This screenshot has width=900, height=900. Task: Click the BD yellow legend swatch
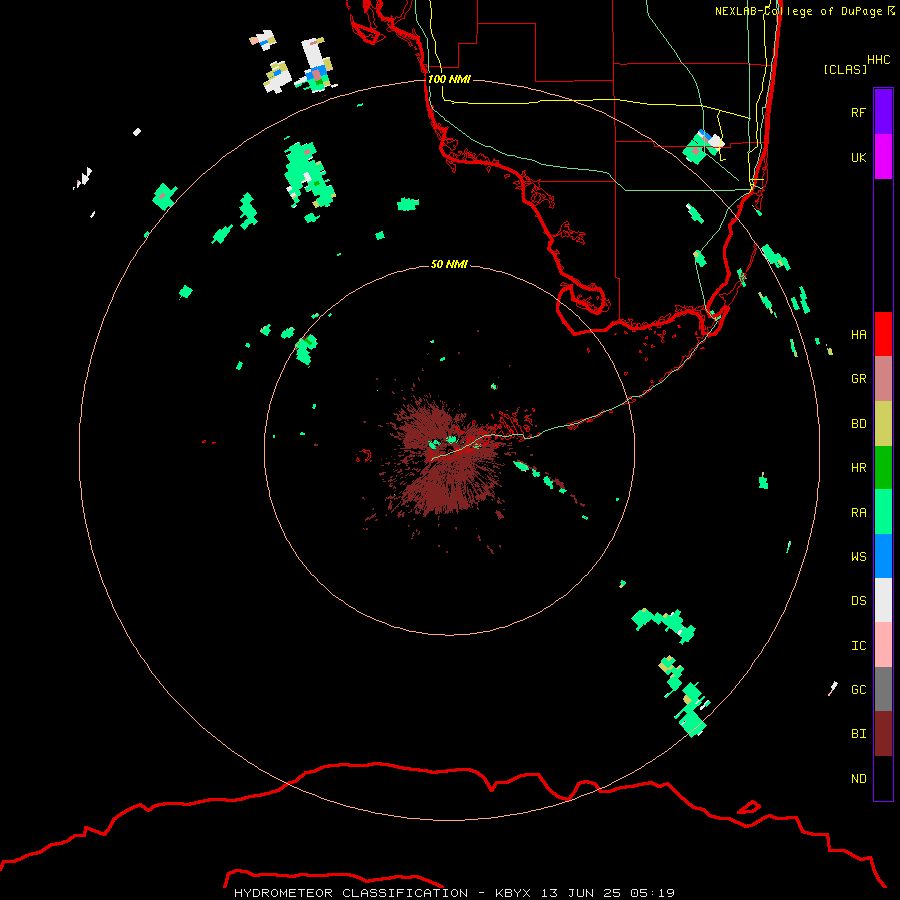pos(883,424)
